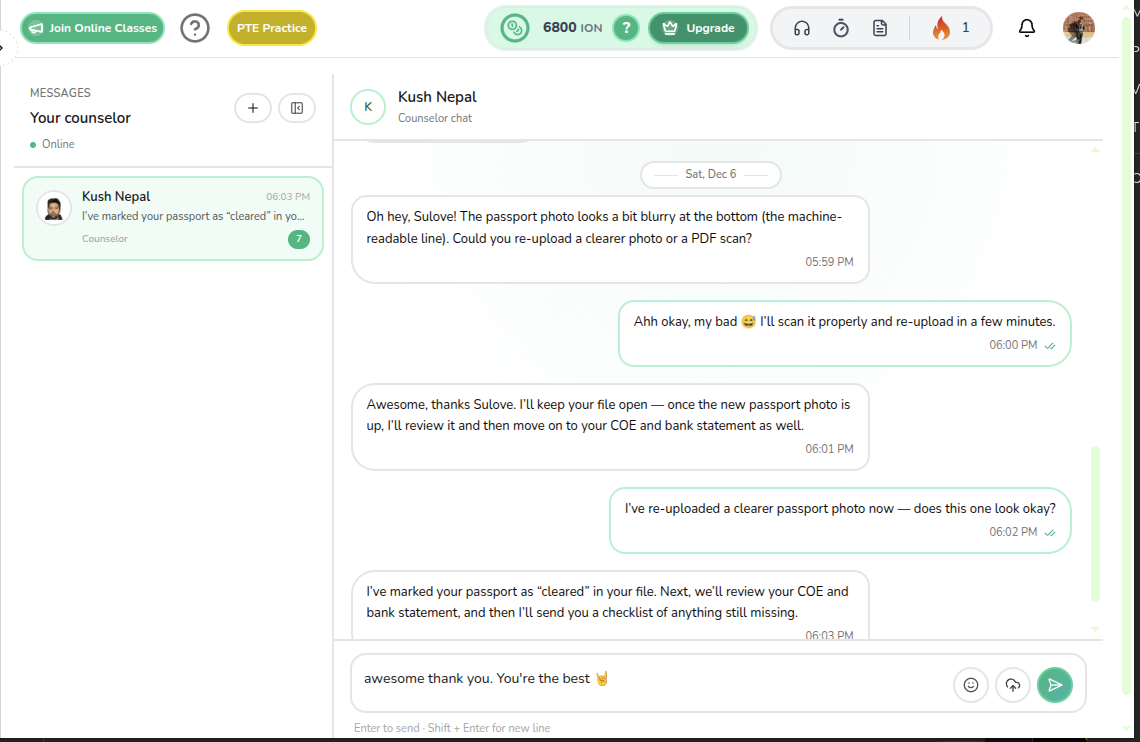Click the flame streak counter
This screenshot has height=742, width=1140.
[951, 28]
